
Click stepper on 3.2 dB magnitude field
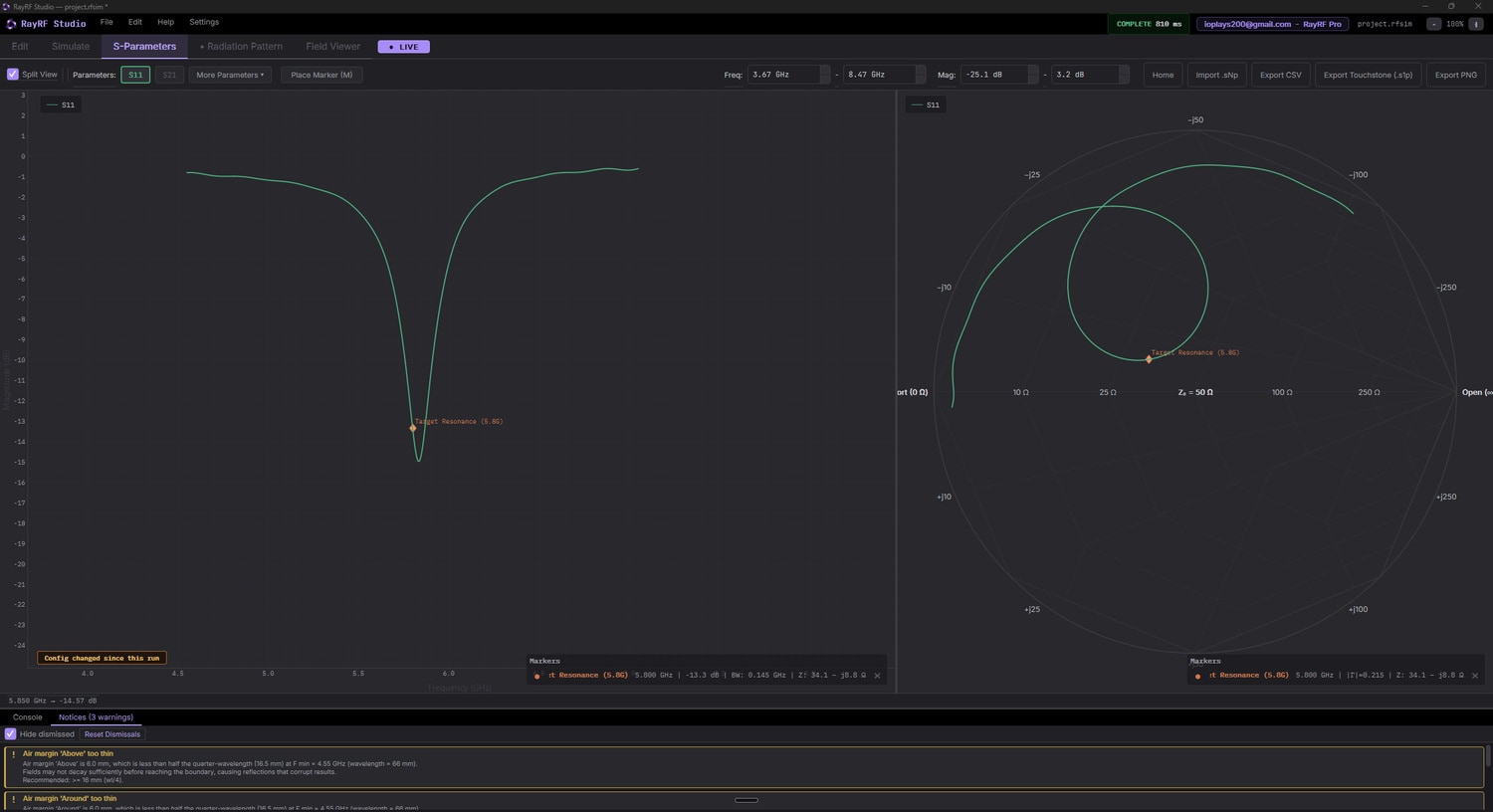coord(1124,75)
